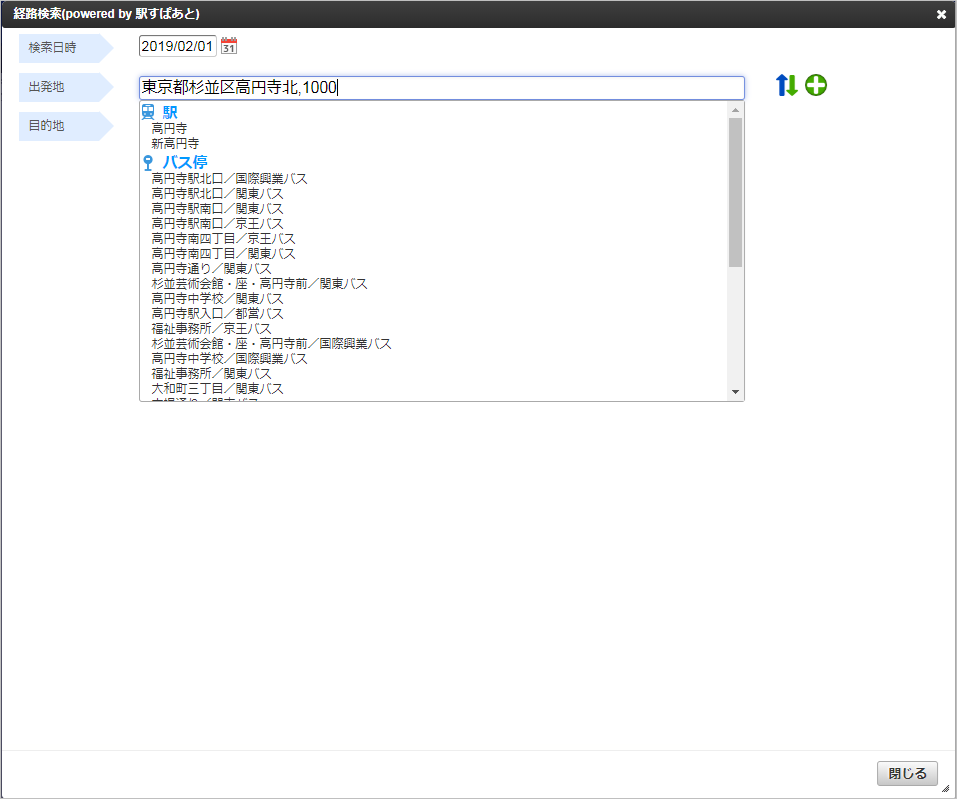Focus the 出発地 text input field
Viewport: 957px width, 799px height.
(x=442, y=88)
